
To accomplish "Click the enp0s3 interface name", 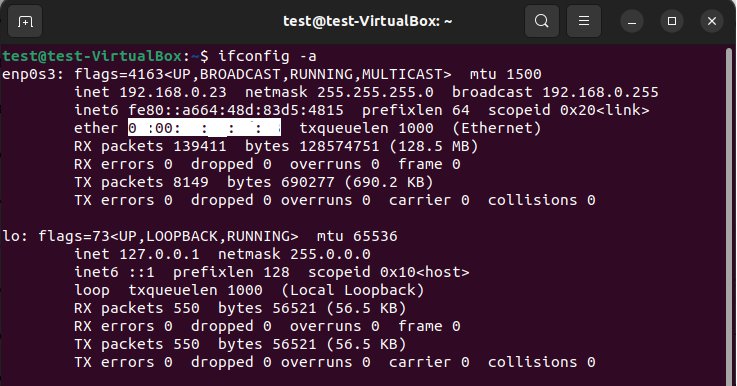I will (x=32, y=74).
